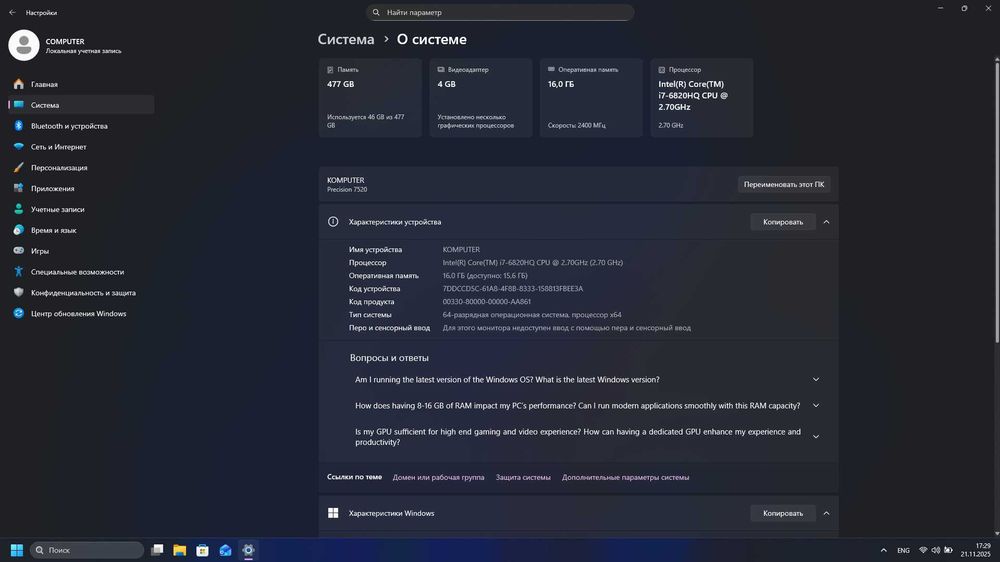Image resolution: width=1000 pixels, height=562 pixels.
Task: Open Task View on the taskbar
Action: pos(157,550)
